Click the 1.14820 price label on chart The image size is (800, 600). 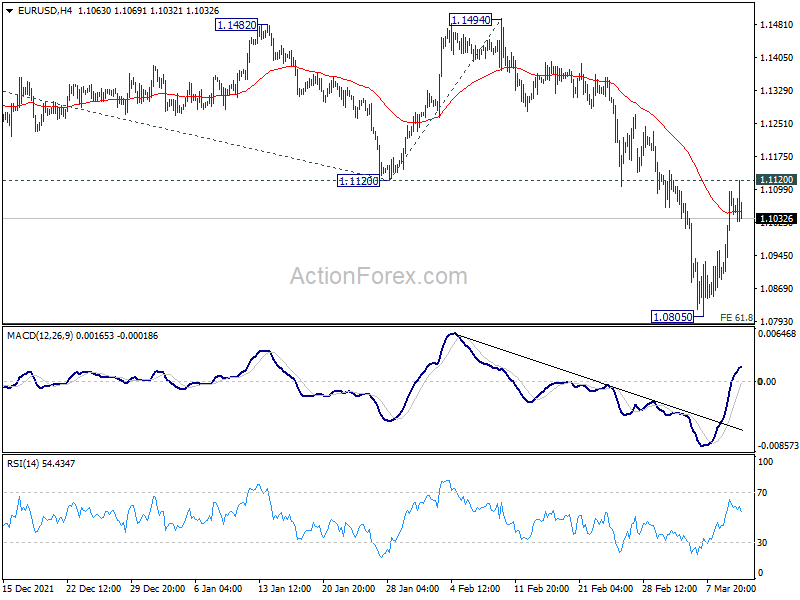coord(236,25)
